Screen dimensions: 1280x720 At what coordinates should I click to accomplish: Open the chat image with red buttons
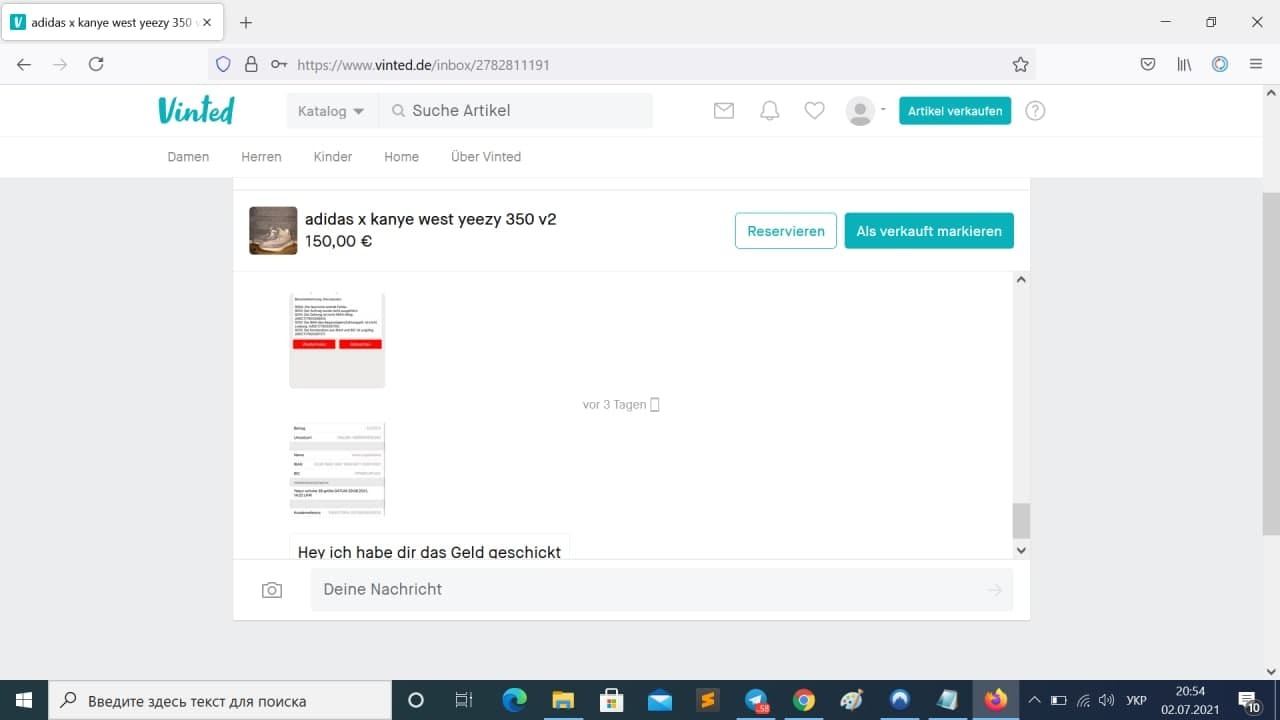(337, 340)
